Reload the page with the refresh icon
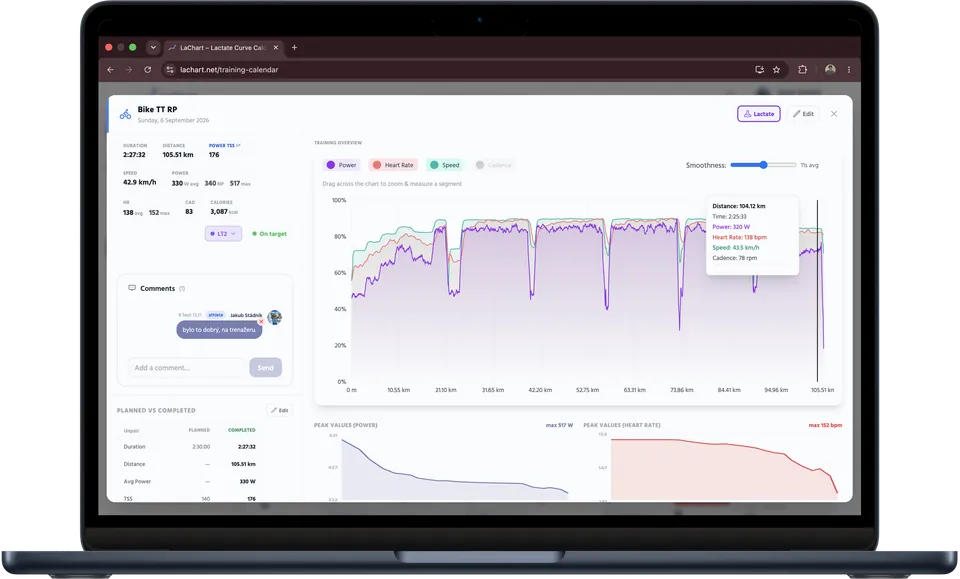The width and height of the screenshot is (960, 579). (148, 70)
